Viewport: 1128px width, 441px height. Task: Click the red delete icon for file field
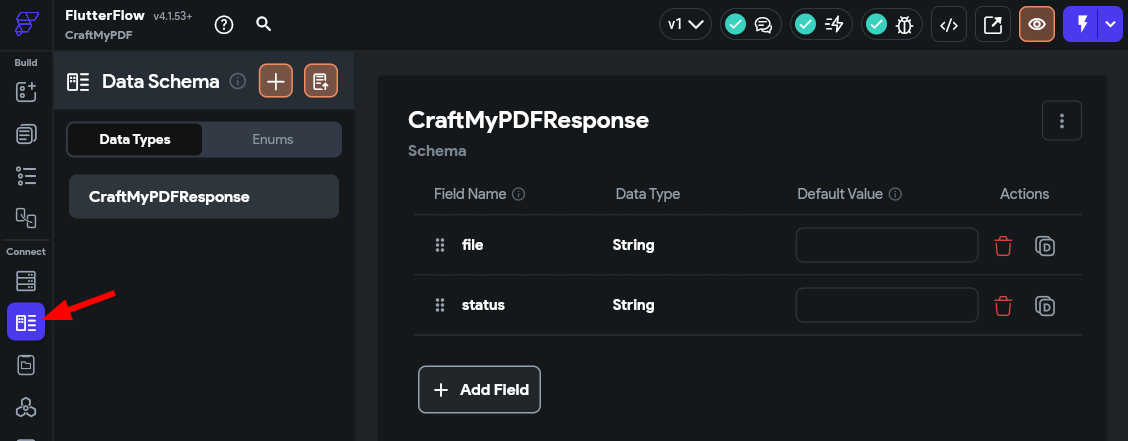(x=1003, y=245)
